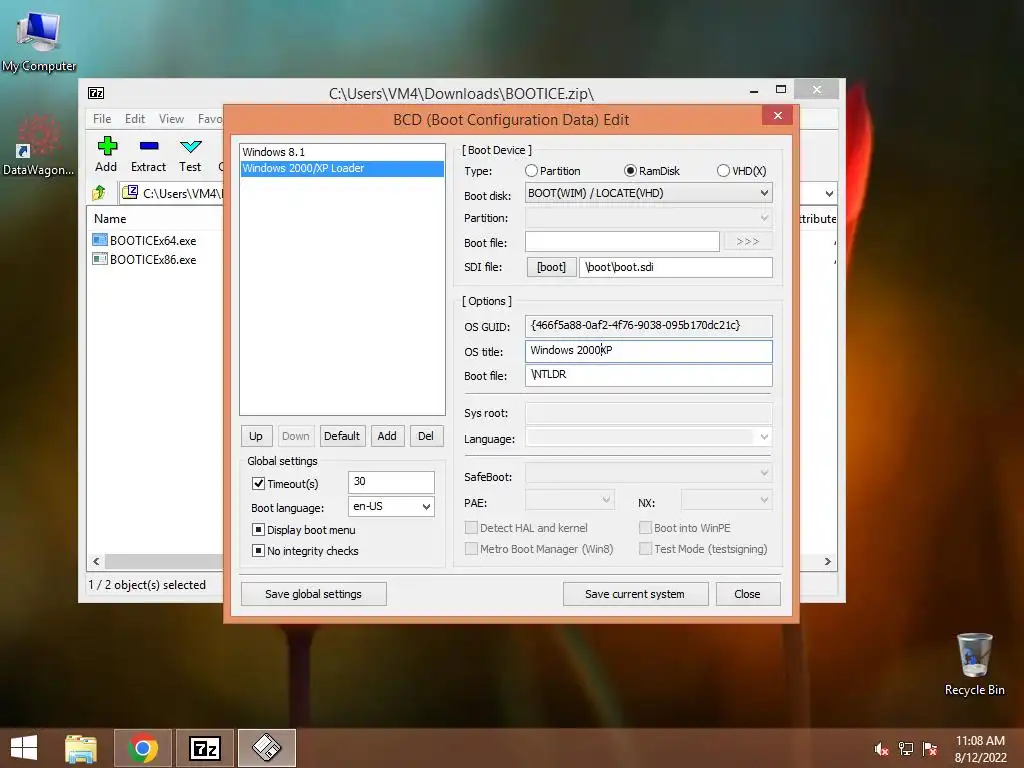The image size is (1024, 768).
Task: Click the SDI file path field
Action: (x=676, y=266)
